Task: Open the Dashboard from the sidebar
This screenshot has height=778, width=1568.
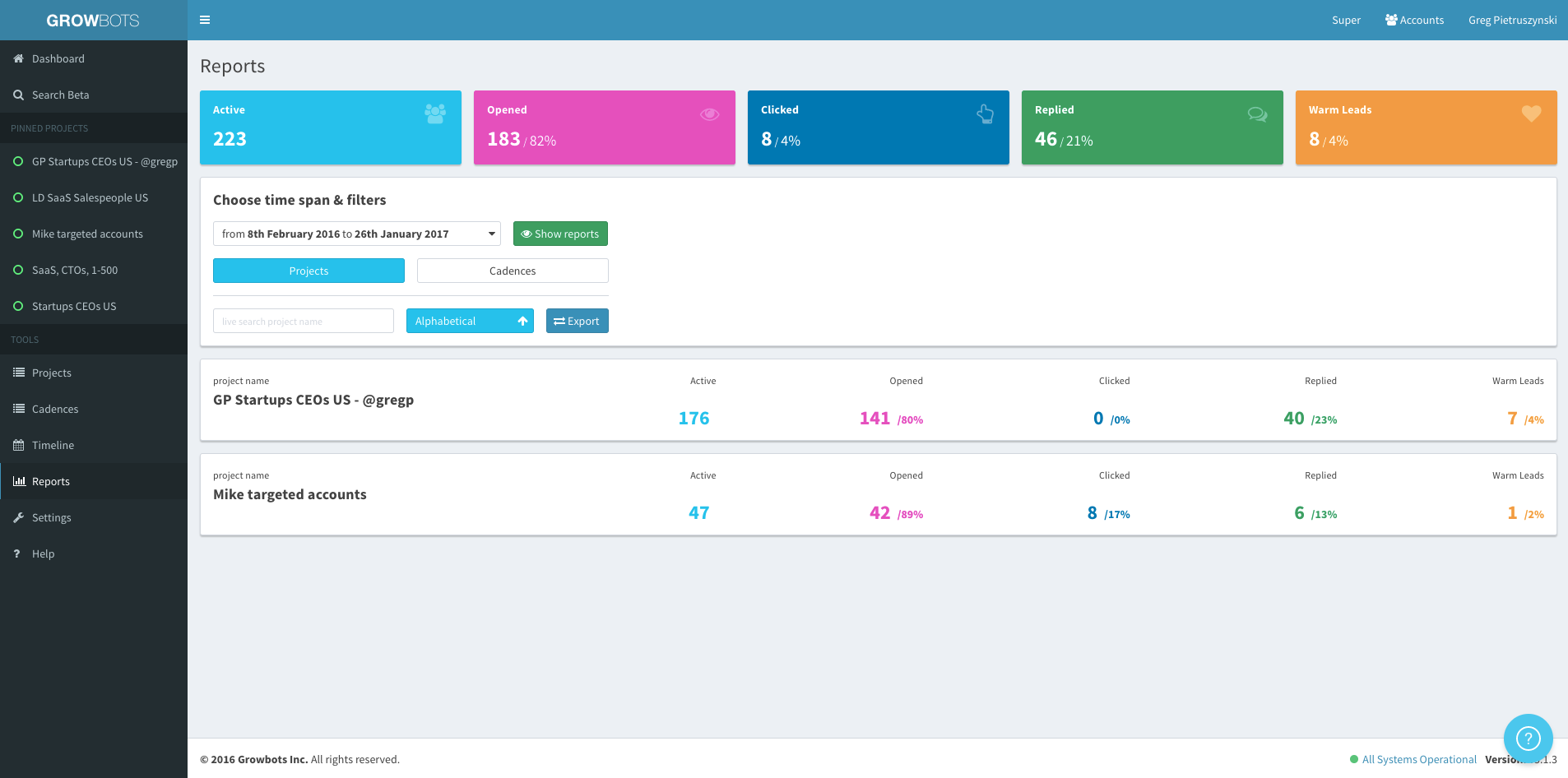Action: [x=58, y=58]
